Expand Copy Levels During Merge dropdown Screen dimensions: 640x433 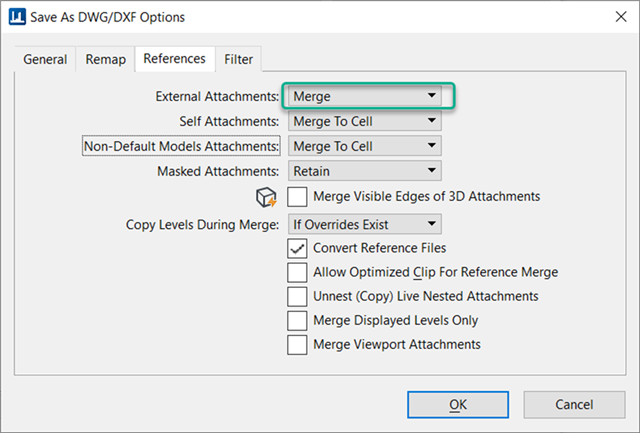pos(364,224)
